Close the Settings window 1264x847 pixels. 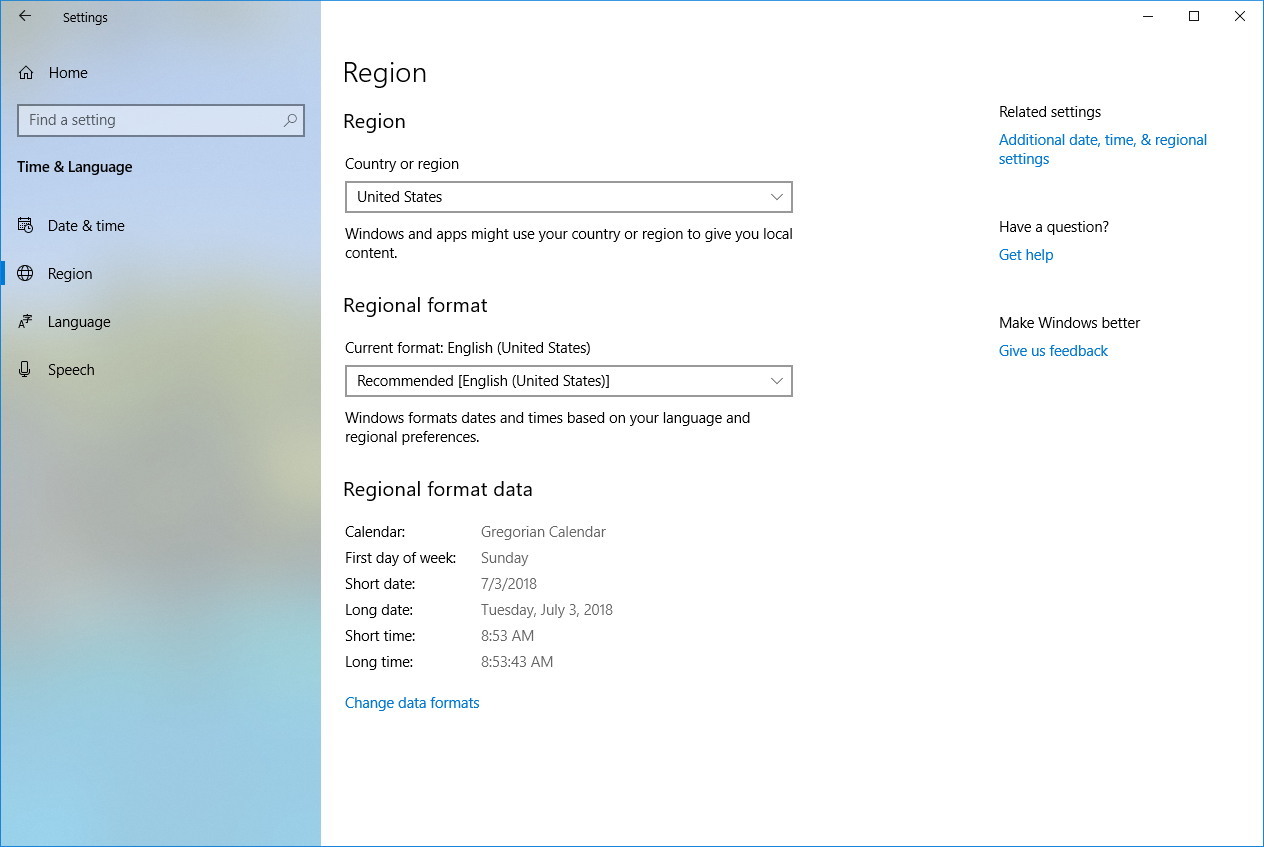pos(1240,16)
